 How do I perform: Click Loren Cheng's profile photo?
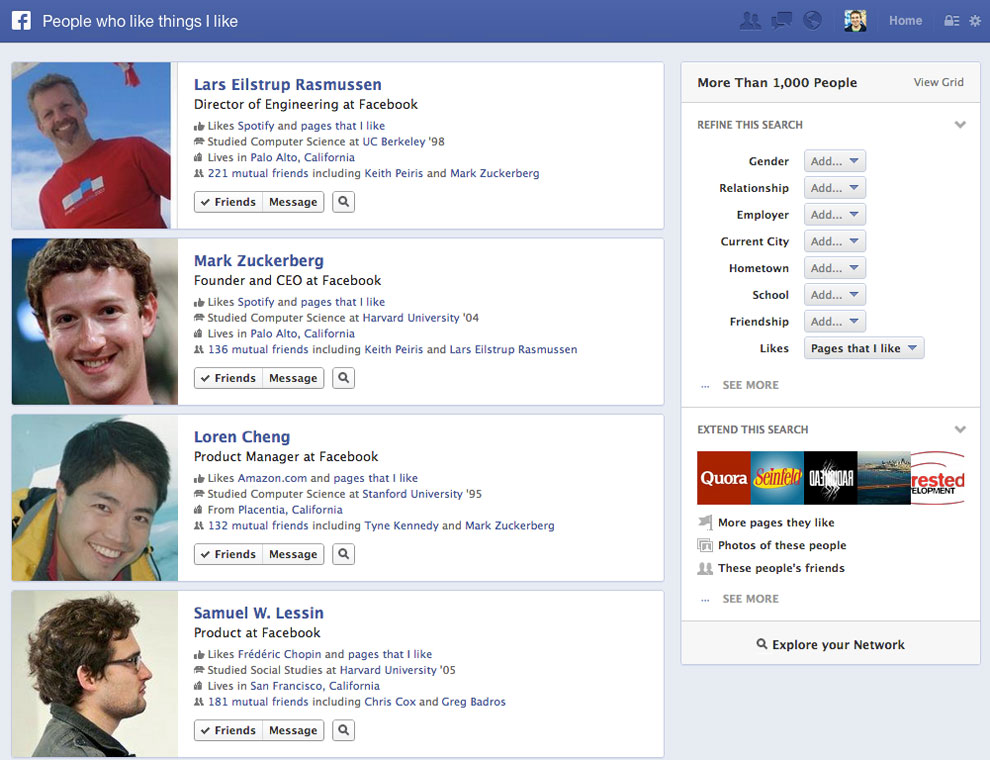coord(95,497)
